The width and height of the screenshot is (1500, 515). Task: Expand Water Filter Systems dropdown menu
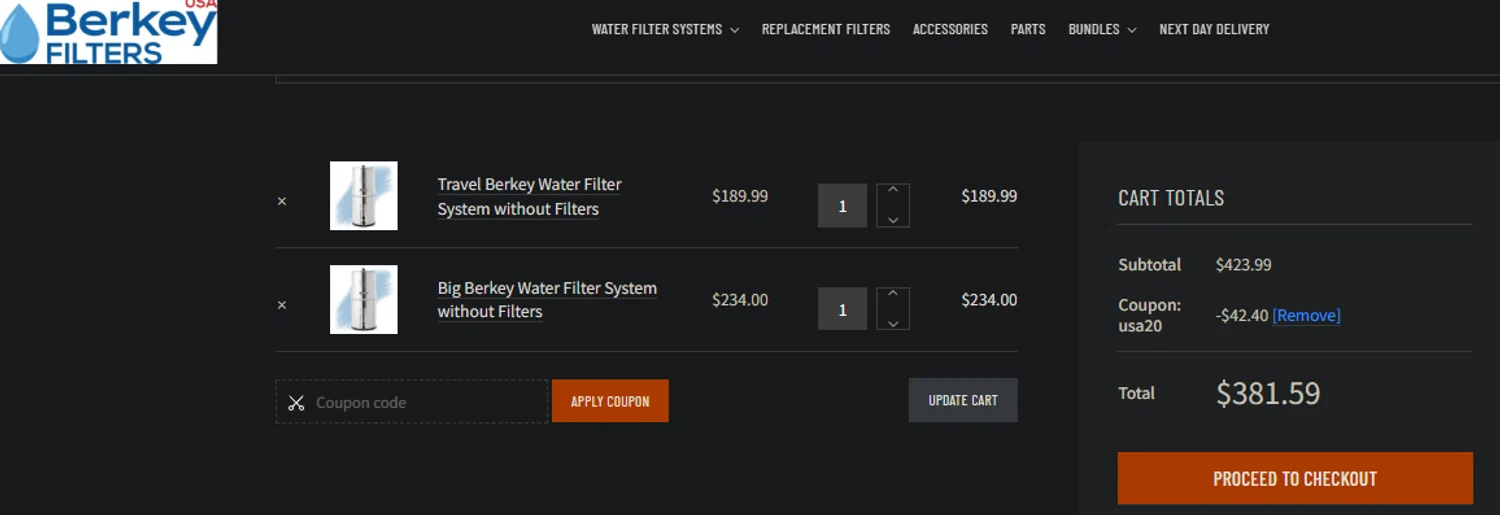pyautogui.click(x=665, y=29)
